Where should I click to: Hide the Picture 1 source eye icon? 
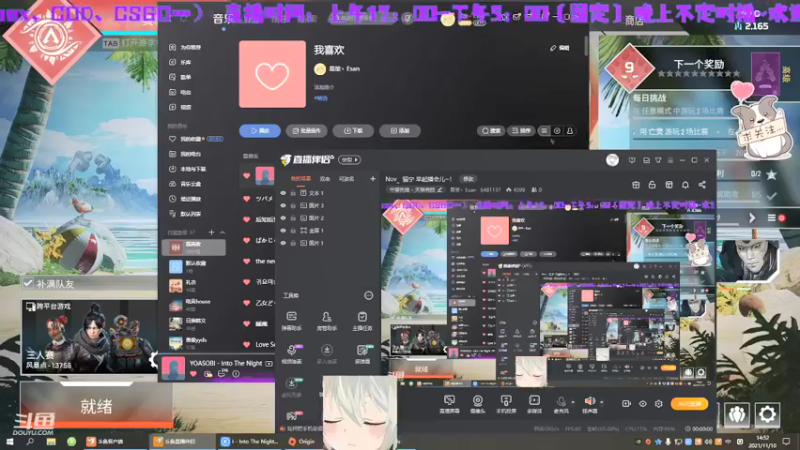pos(283,243)
